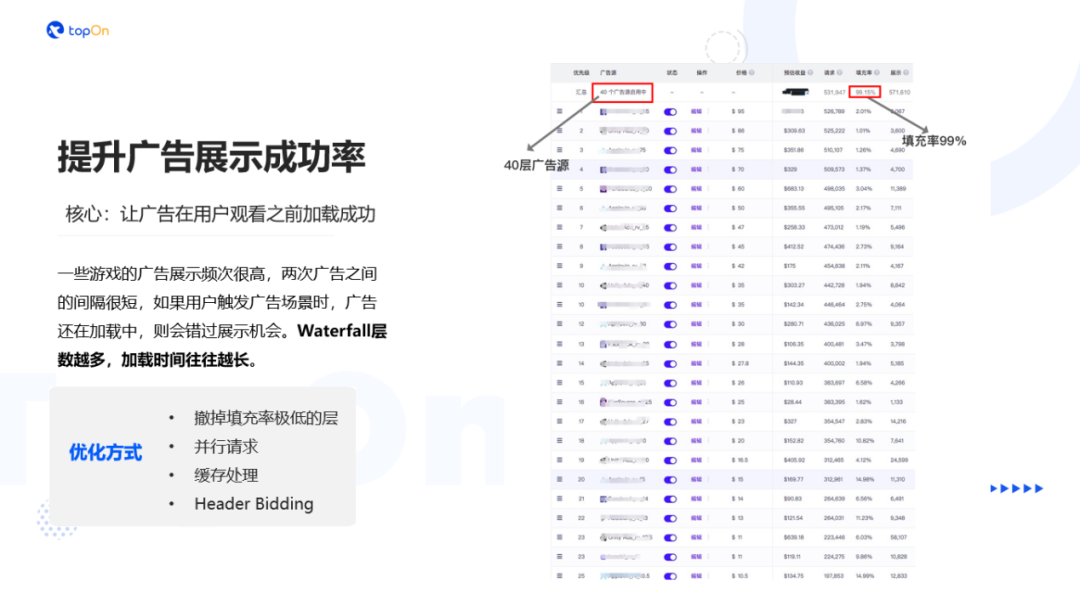
Task: Click the 571,610 total impressions value
Action: [900, 92]
